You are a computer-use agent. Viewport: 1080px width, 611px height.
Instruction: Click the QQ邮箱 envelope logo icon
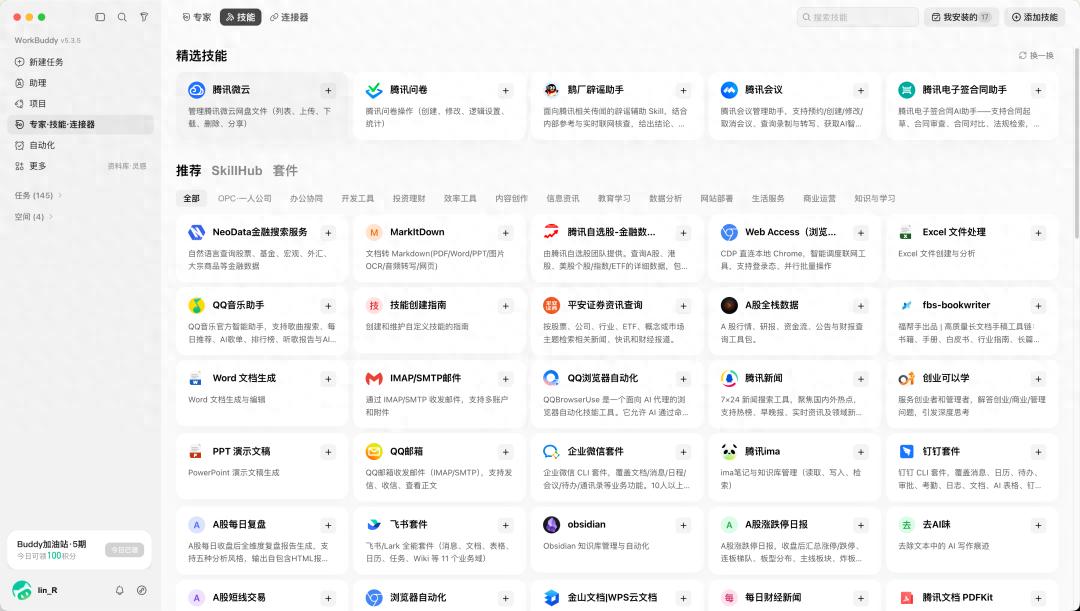[374, 451]
